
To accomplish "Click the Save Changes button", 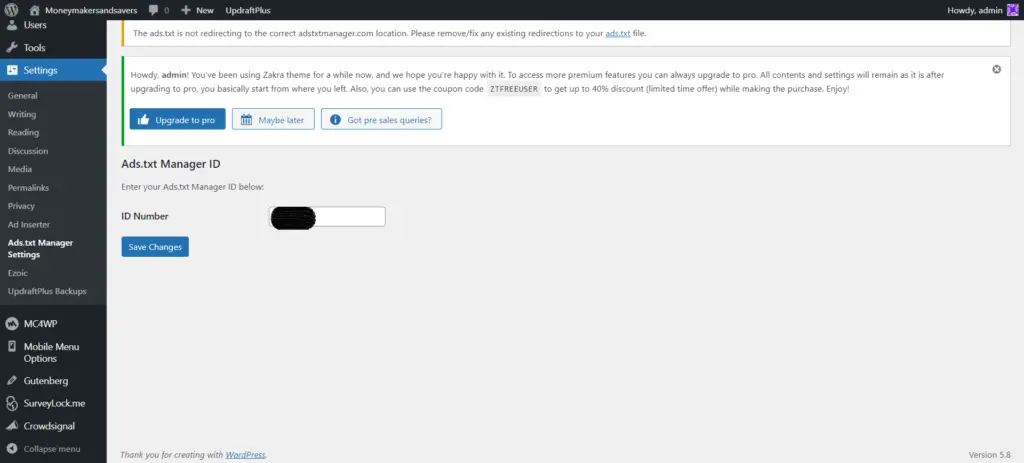I will point(155,247).
